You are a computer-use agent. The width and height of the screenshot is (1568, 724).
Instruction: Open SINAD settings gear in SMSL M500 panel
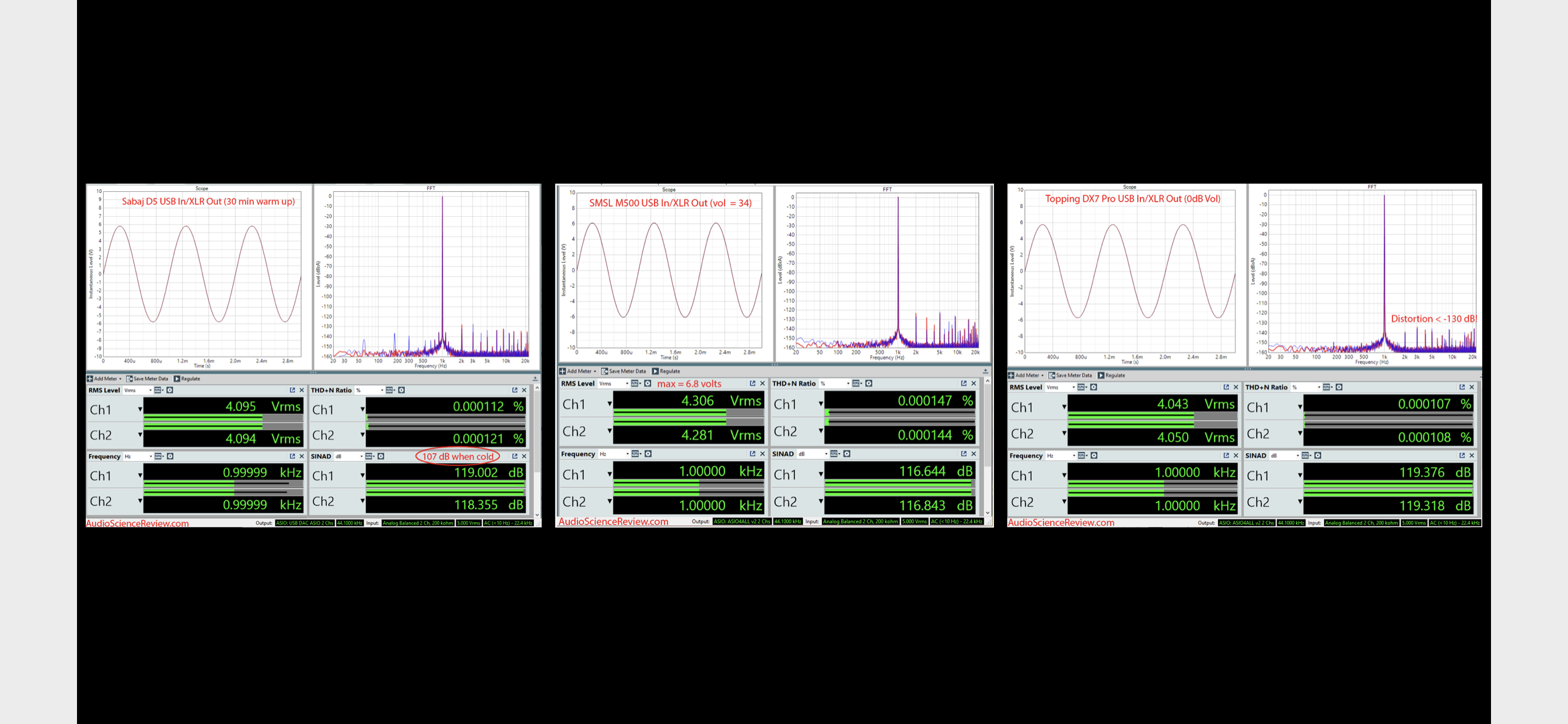coord(846,454)
